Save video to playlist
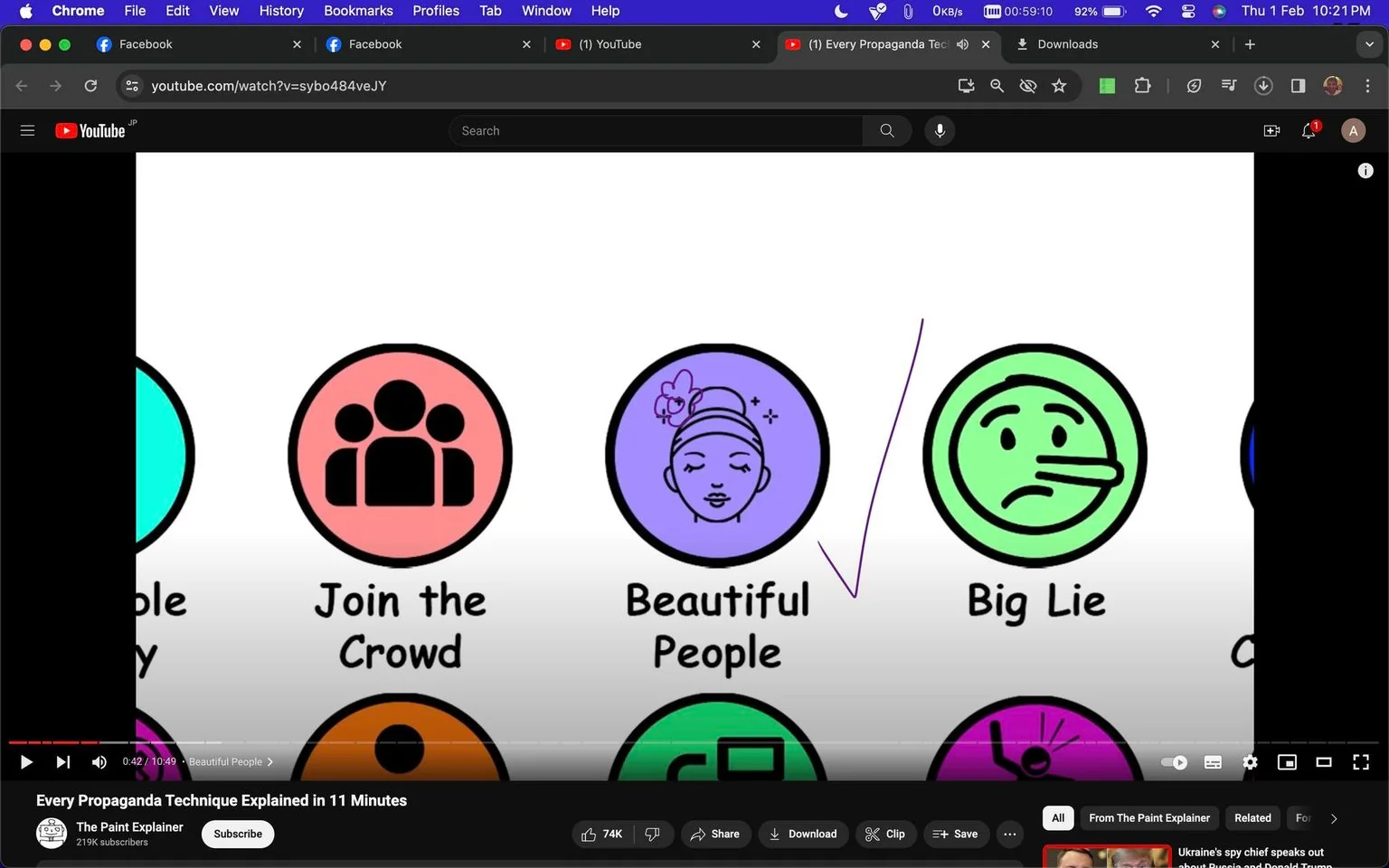 956,834
